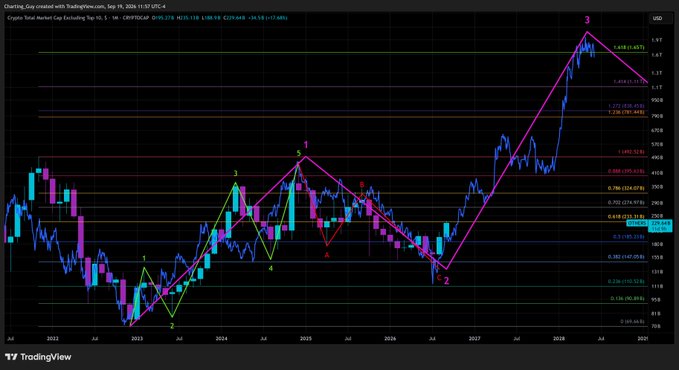Viewport: 679px width, 370px height.
Task: Click the red A correction label
Action: [x=327, y=255]
